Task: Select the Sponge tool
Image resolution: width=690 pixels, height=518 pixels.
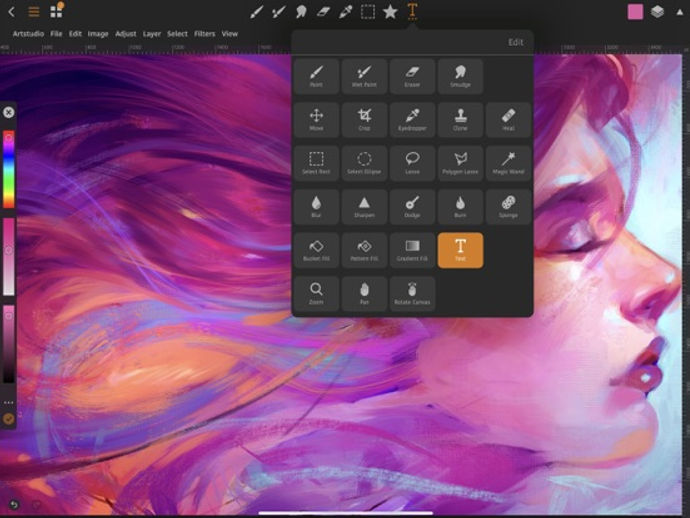Action: tap(508, 207)
